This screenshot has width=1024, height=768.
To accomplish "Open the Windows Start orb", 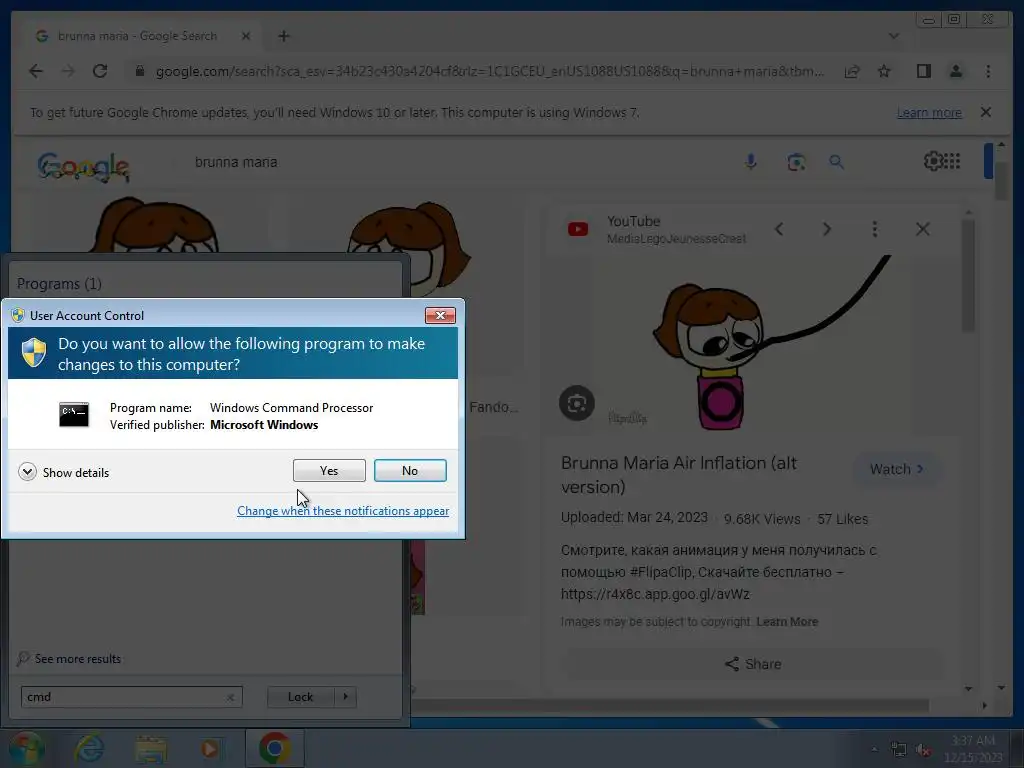I will [x=27, y=748].
